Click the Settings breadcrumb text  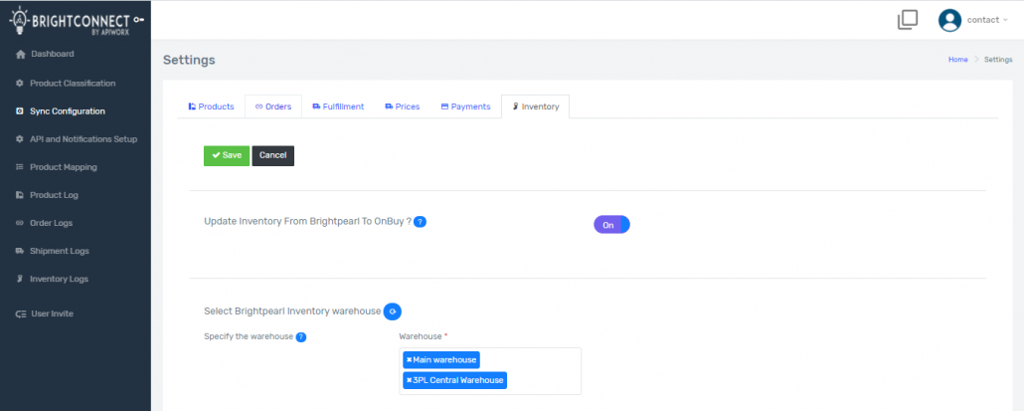click(998, 59)
